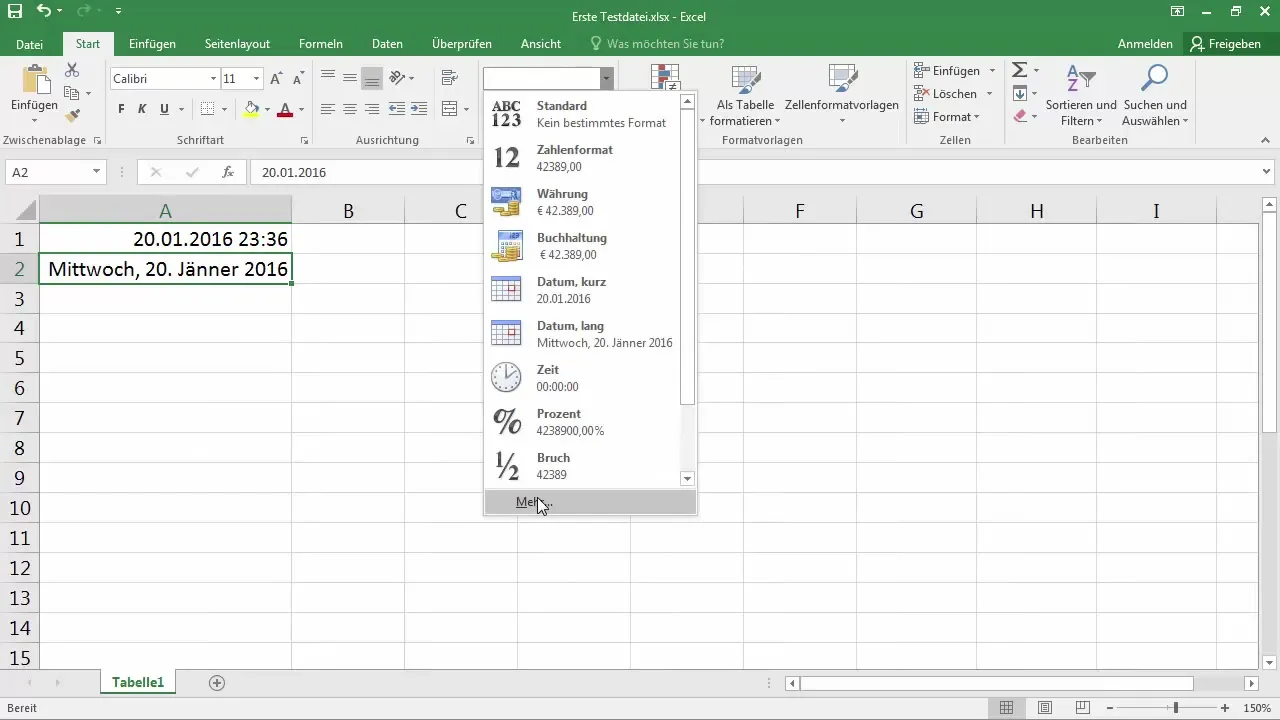Click Format button in Zellen group

(x=948, y=117)
